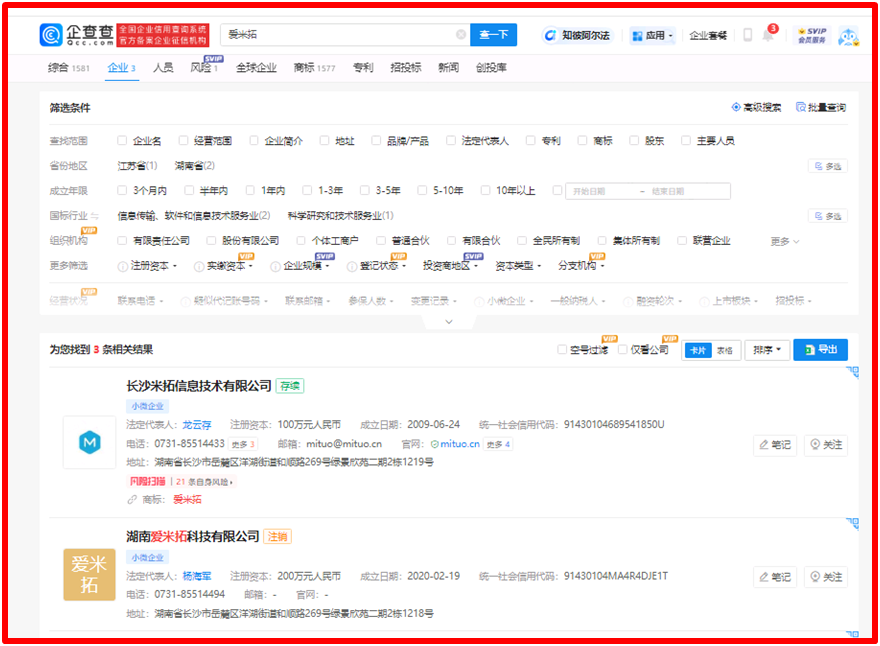Viewport: 880px width, 646px height.
Task: Open the notification bell
Action: pos(768,35)
